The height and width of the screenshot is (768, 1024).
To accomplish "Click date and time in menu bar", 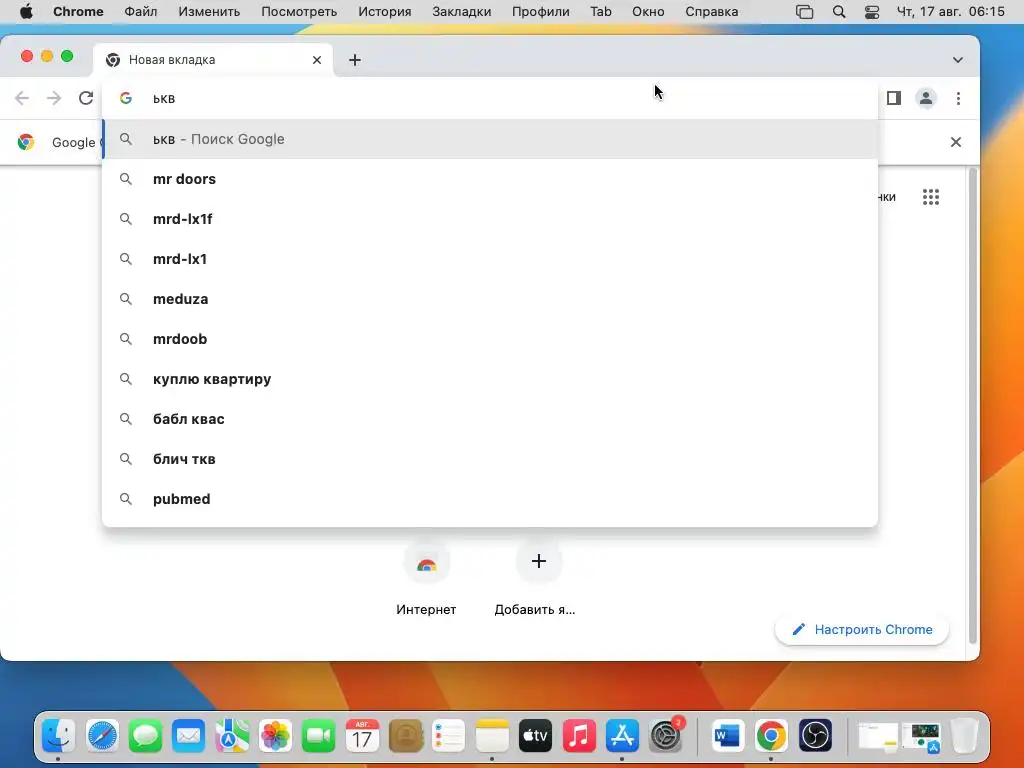I will pyautogui.click(x=950, y=12).
